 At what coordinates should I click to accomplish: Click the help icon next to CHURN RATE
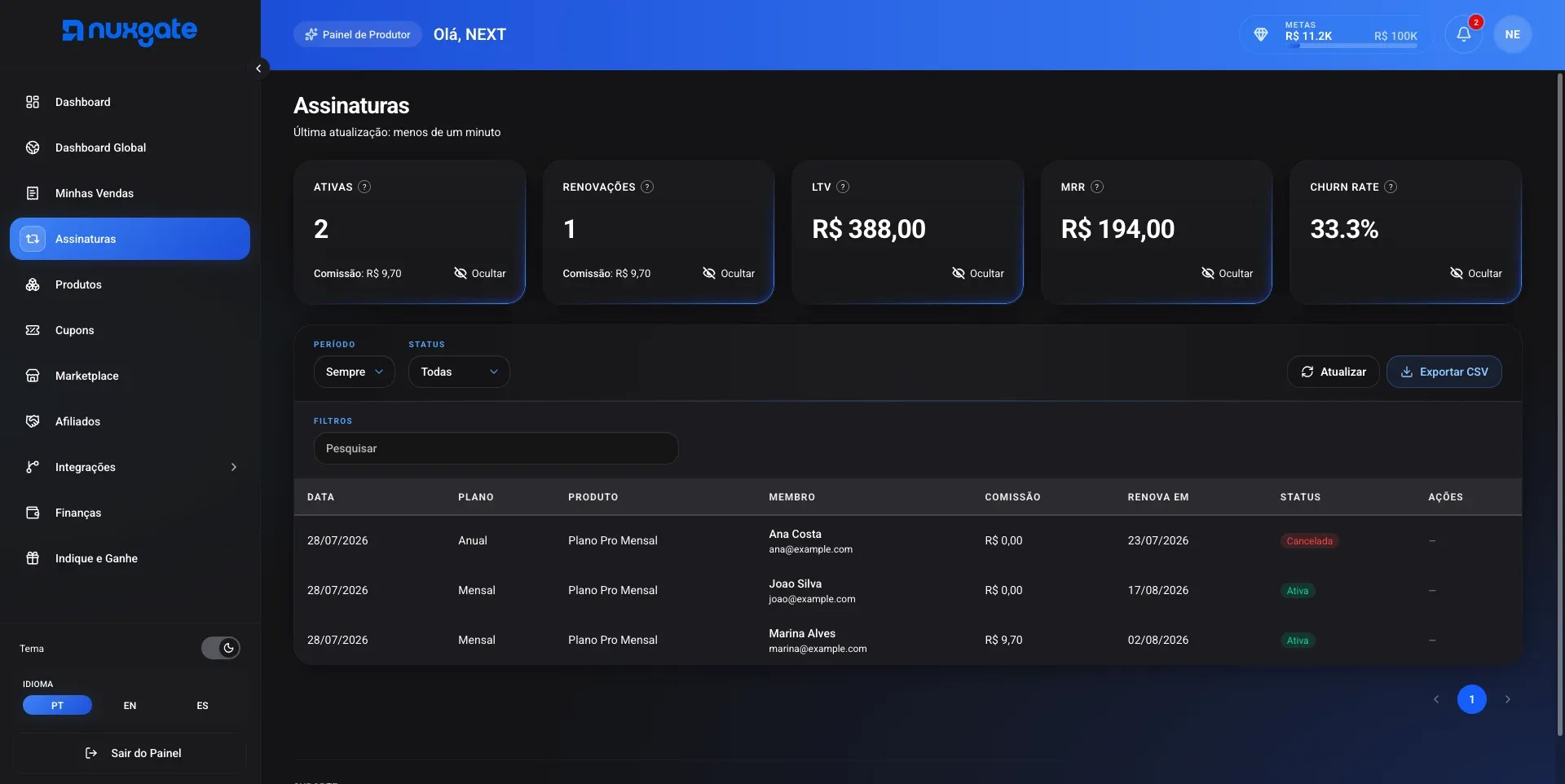(x=1391, y=187)
